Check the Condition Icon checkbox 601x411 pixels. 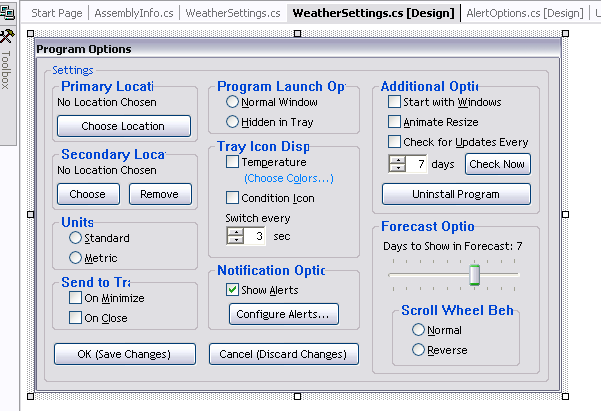(x=232, y=198)
